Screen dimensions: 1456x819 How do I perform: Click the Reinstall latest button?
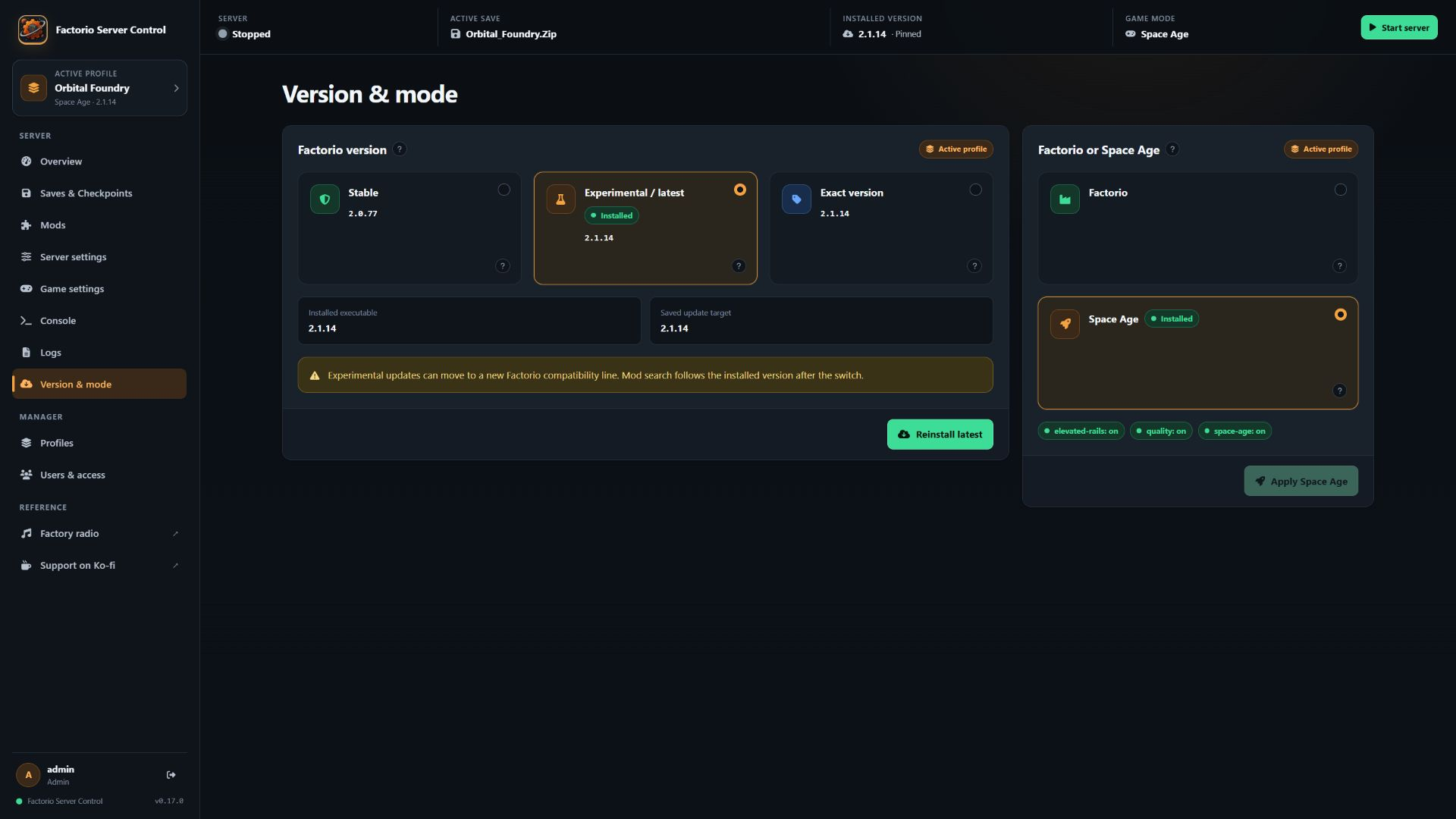coord(940,435)
